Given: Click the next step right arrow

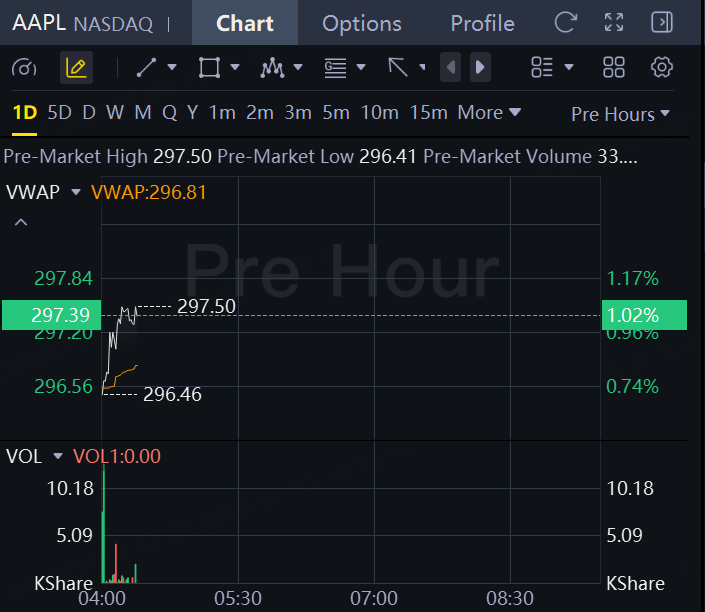Looking at the screenshot, I should (x=480, y=67).
